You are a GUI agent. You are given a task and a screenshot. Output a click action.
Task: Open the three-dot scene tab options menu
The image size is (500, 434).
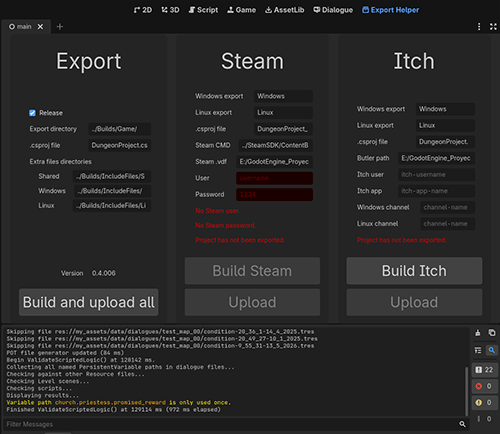tap(479, 27)
